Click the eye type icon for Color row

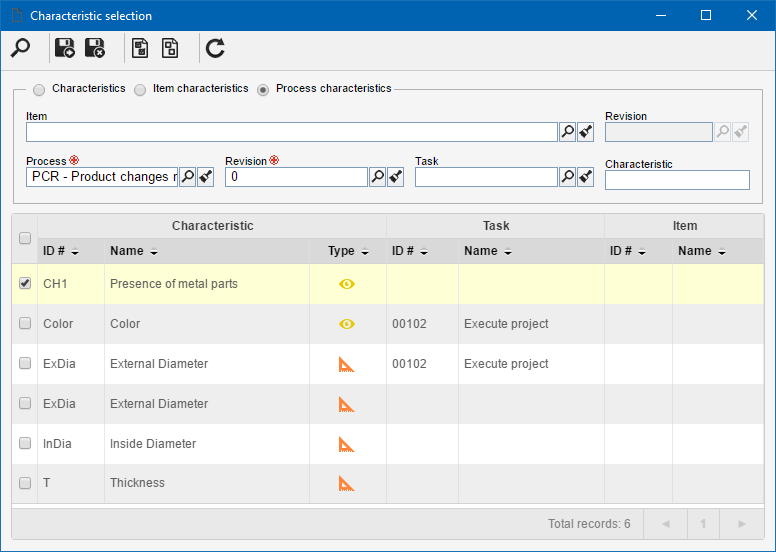pyautogui.click(x=347, y=324)
